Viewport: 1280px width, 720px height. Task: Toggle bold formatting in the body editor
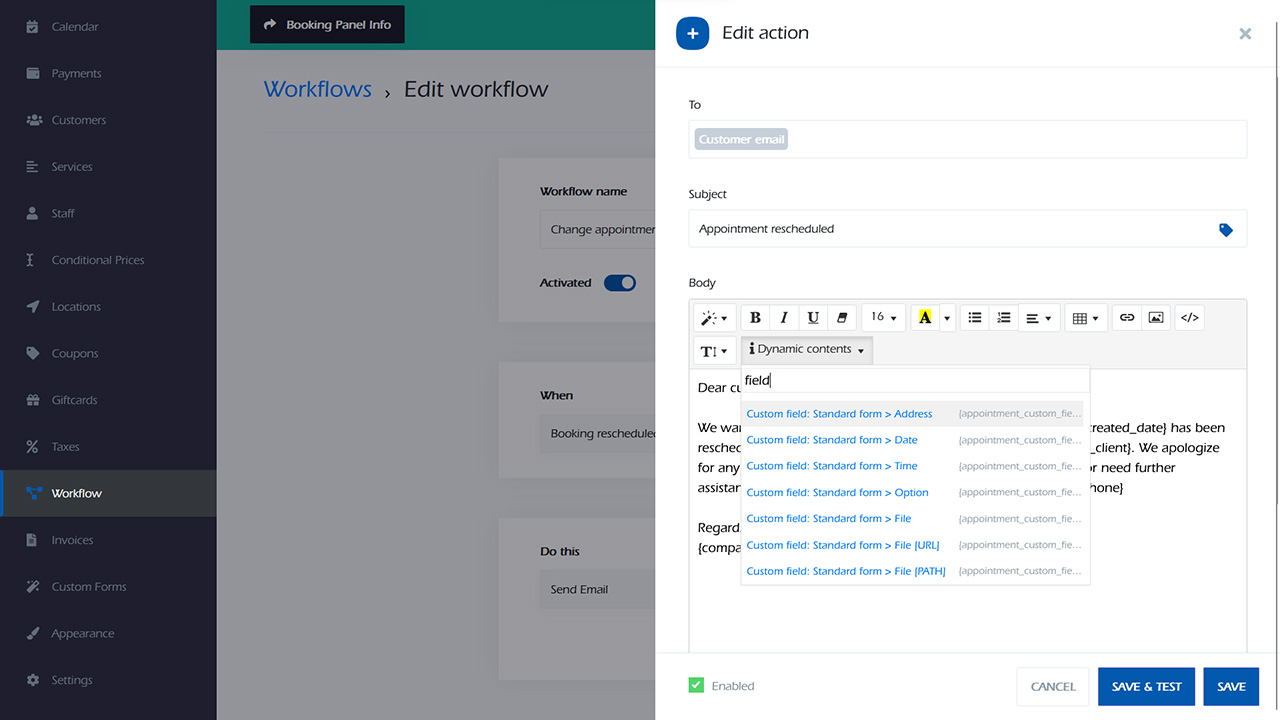click(x=755, y=318)
